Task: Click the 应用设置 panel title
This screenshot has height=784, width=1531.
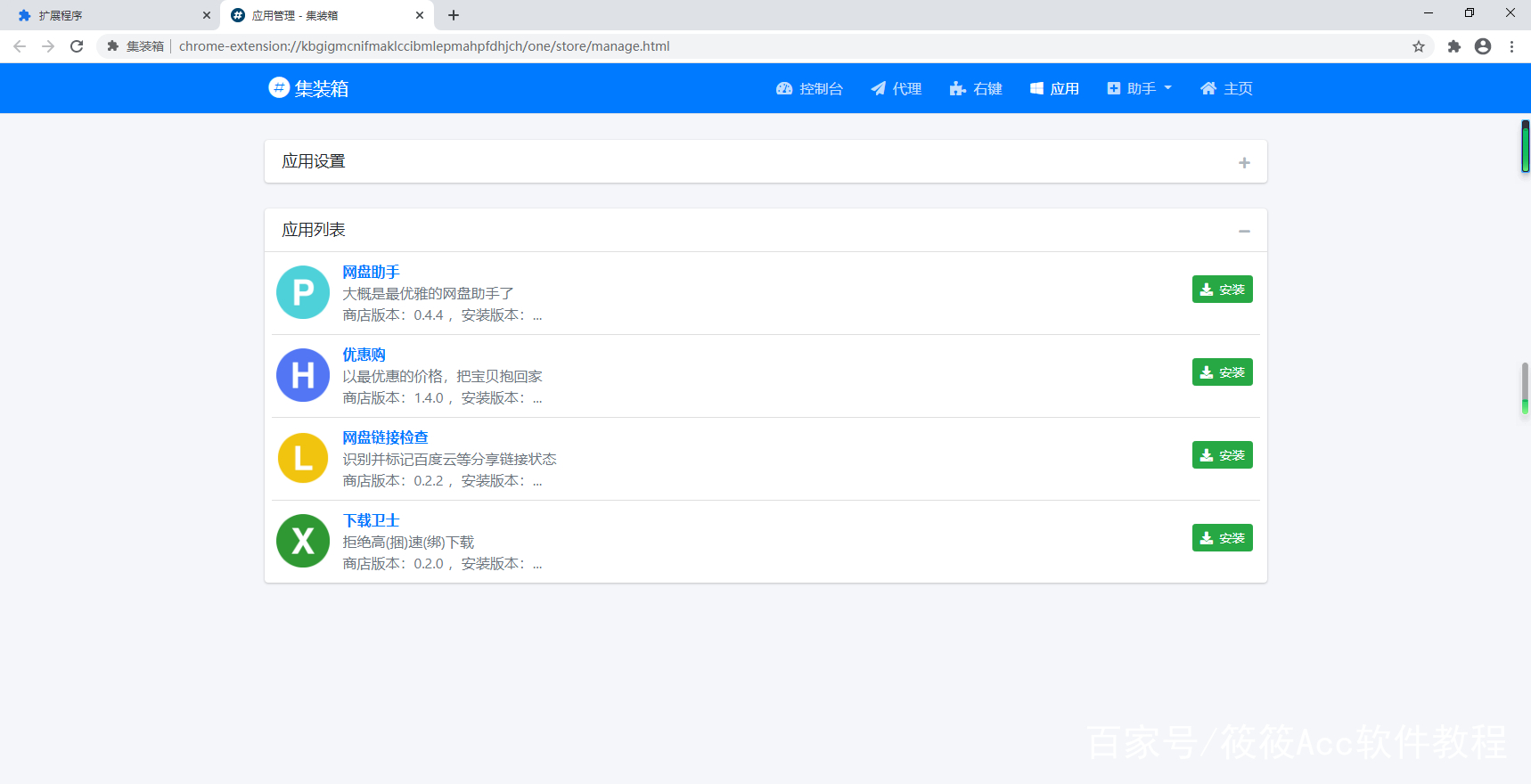Action: (x=314, y=161)
